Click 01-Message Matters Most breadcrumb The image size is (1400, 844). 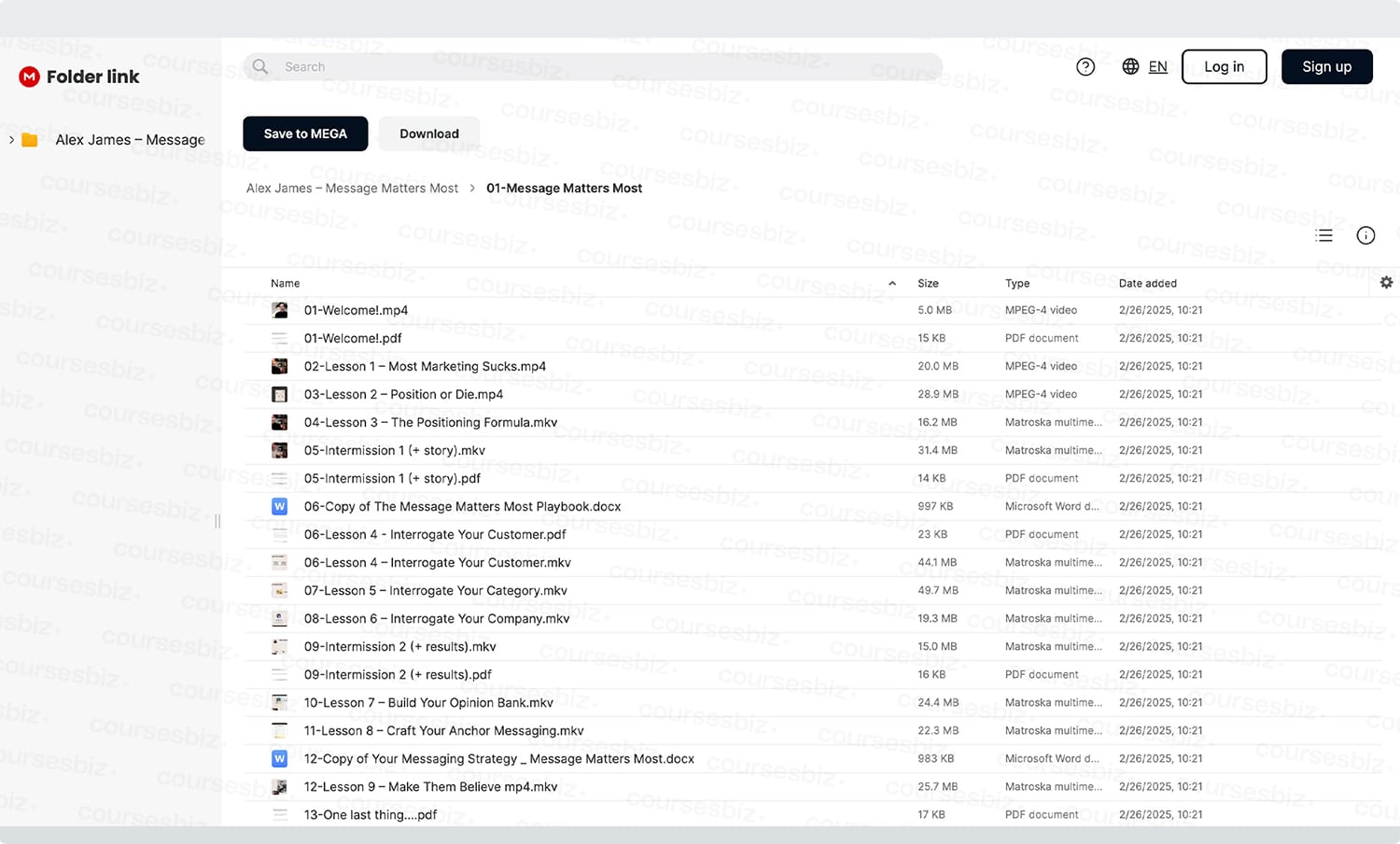pos(564,189)
